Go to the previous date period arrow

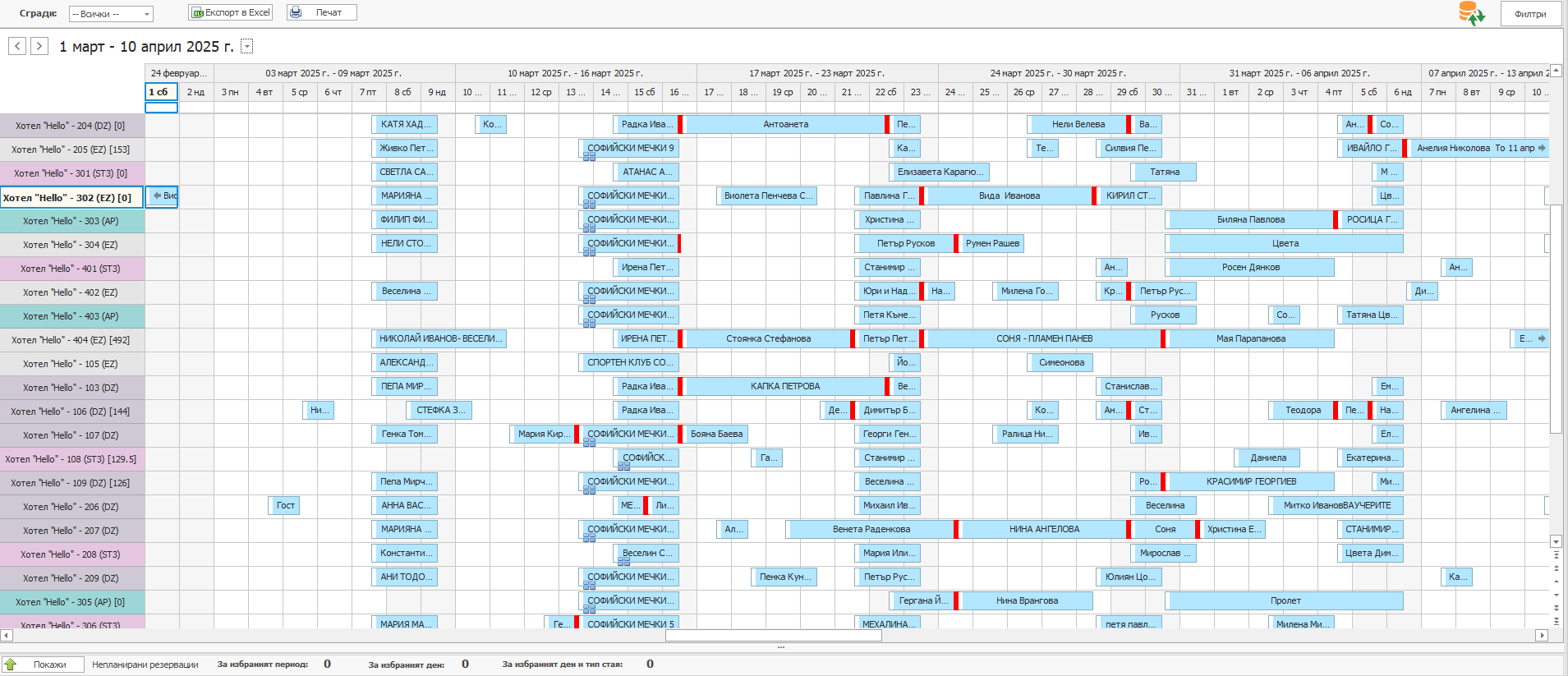(17, 46)
